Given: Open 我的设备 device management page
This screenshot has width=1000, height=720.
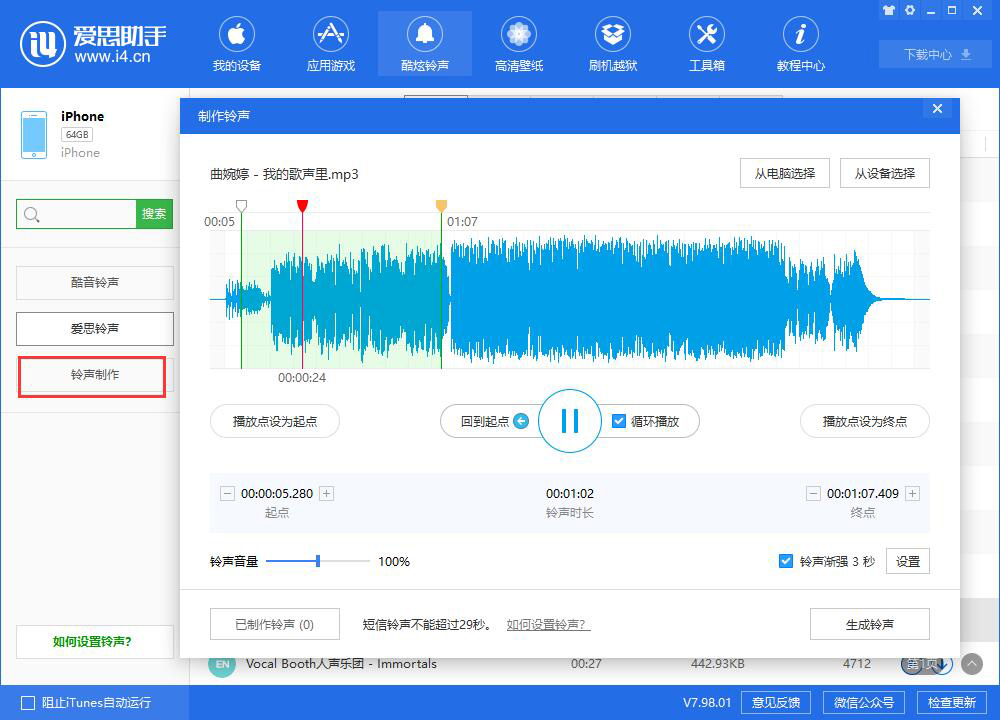Looking at the screenshot, I should tap(236, 43).
